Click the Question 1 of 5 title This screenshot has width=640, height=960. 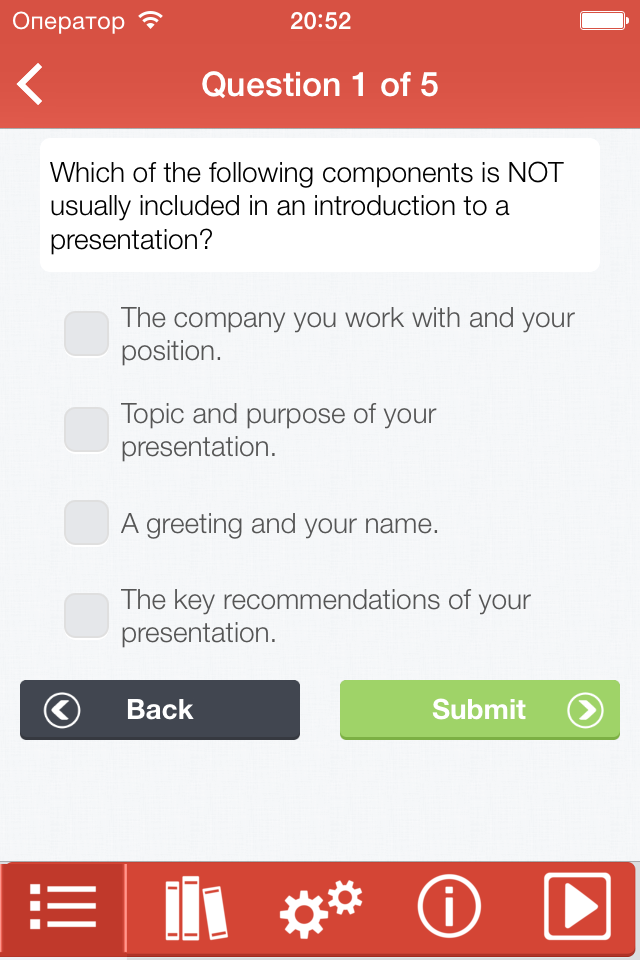point(320,84)
